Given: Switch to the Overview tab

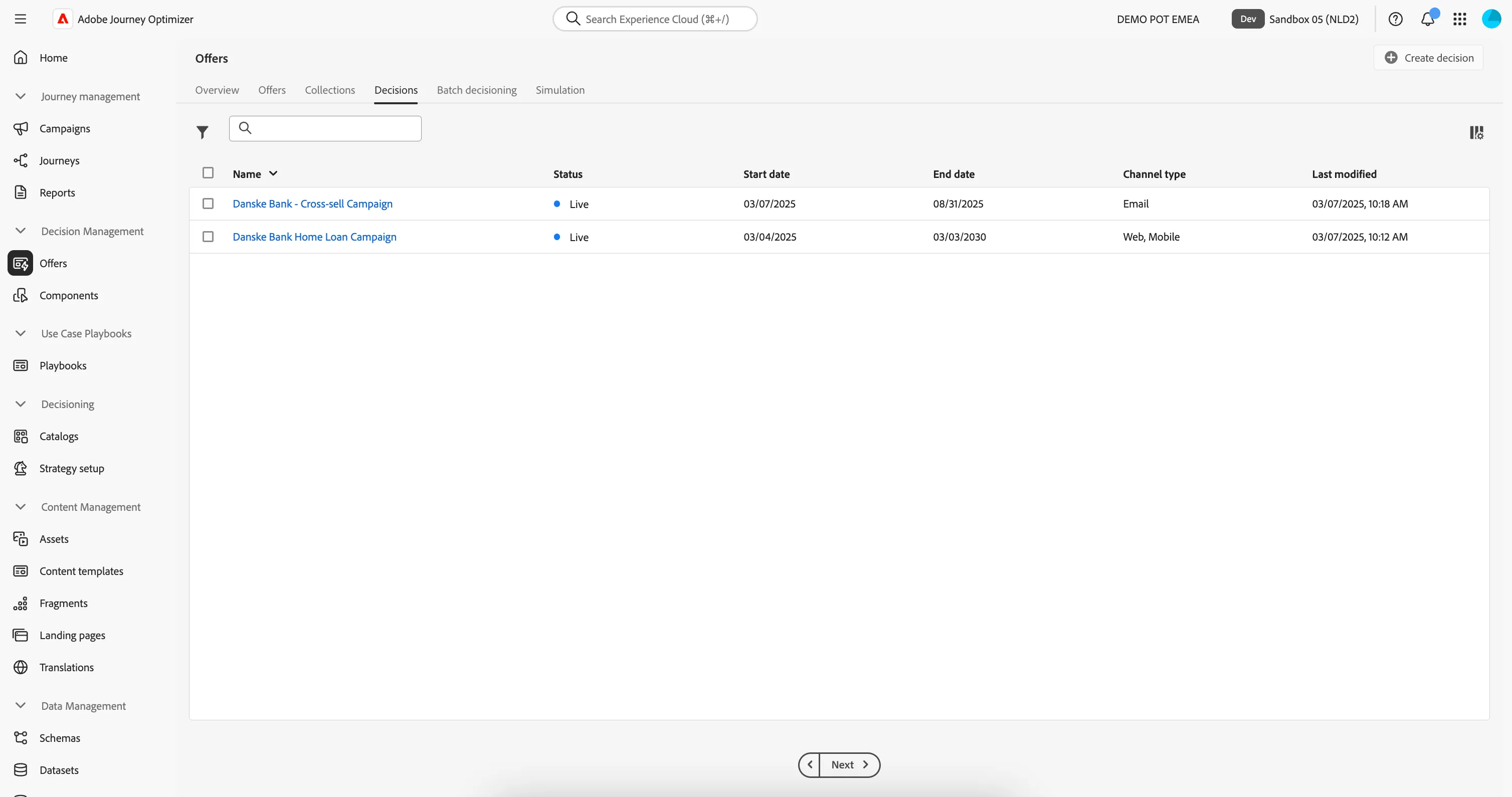Looking at the screenshot, I should point(217,90).
